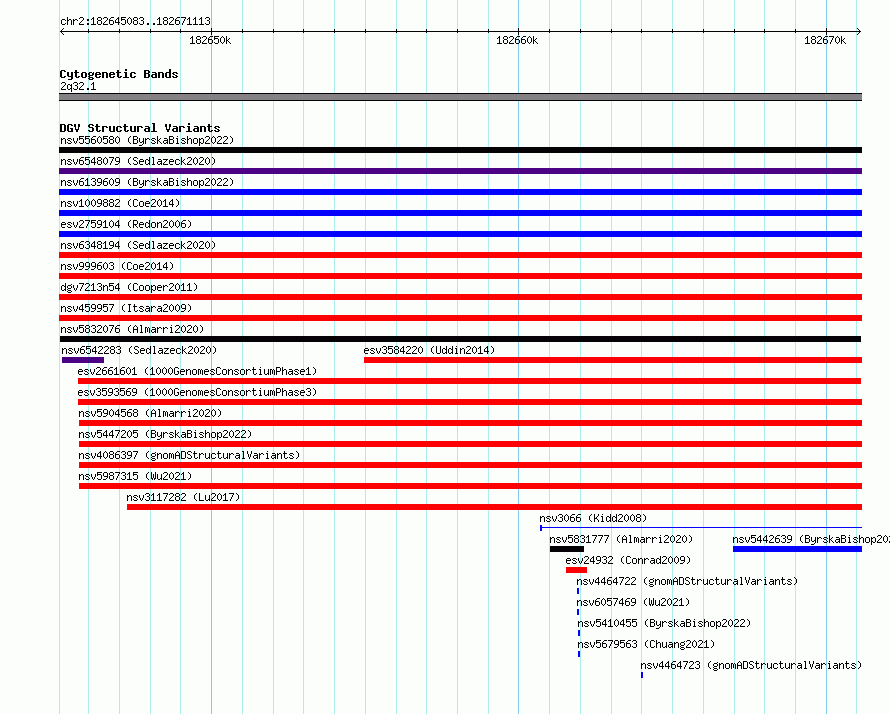Click the short purple bar under nsv6542283

[x=83, y=360]
